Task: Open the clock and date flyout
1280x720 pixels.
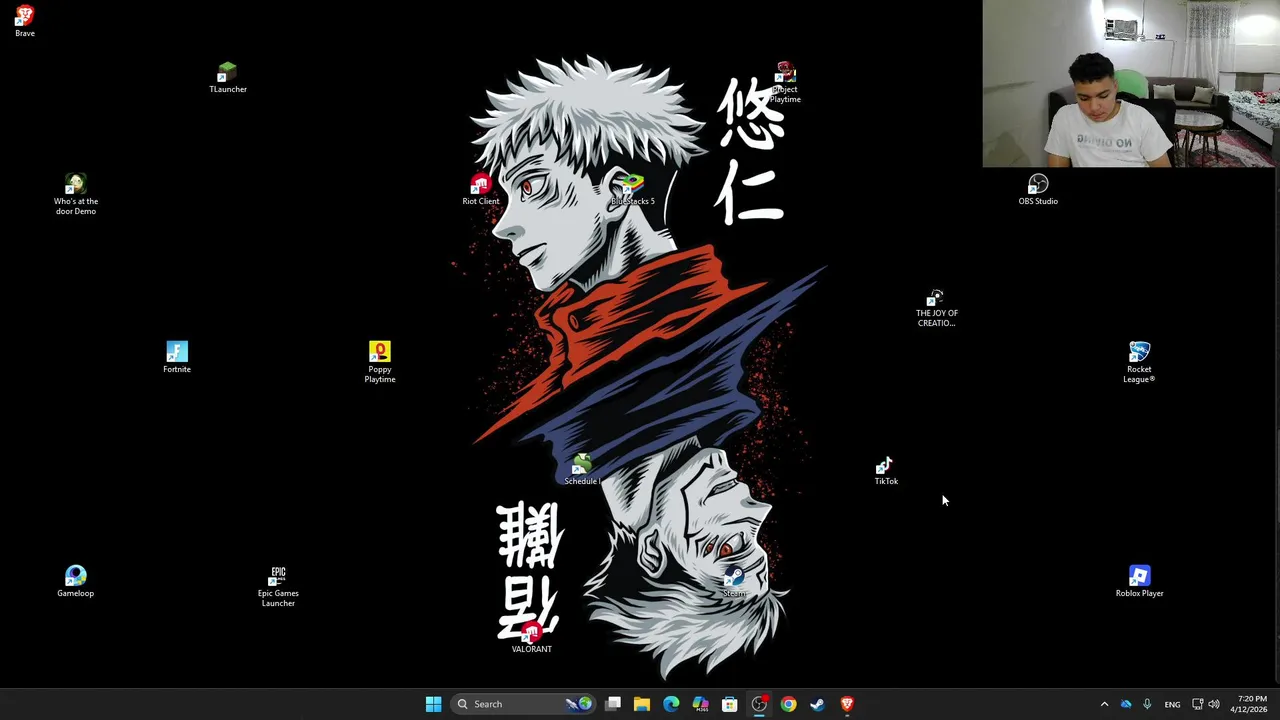Action: click(x=1249, y=704)
